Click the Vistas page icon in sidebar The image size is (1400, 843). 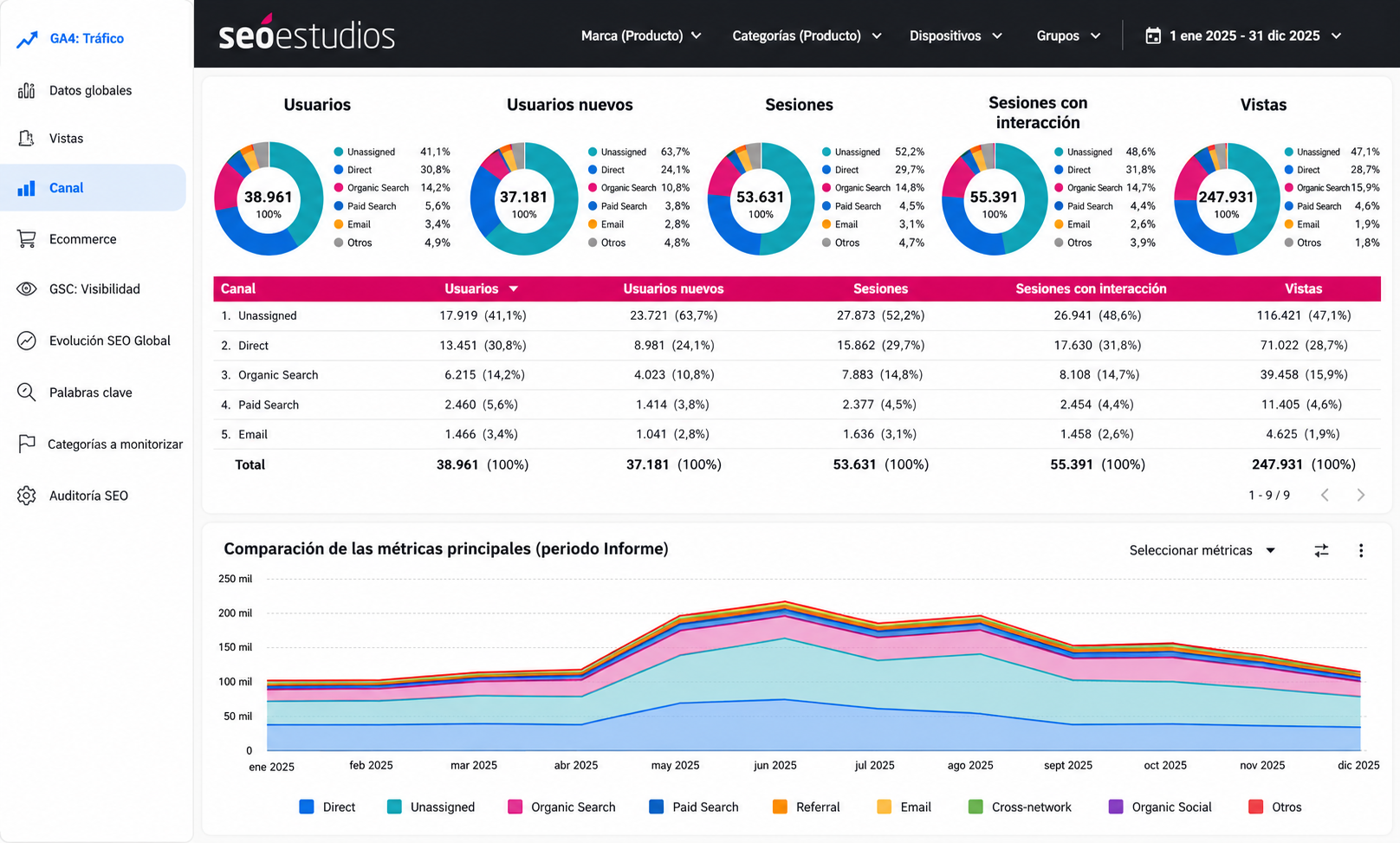click(27, 139)
